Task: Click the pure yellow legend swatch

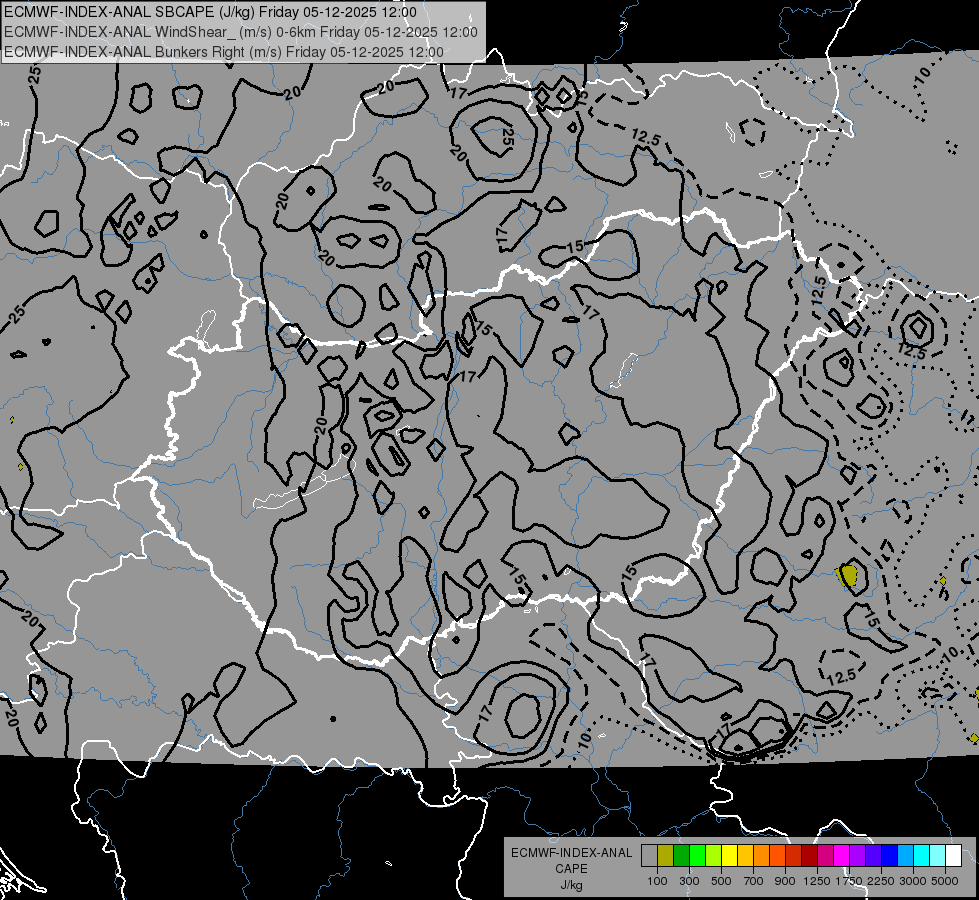Action: tap(730, 856)
